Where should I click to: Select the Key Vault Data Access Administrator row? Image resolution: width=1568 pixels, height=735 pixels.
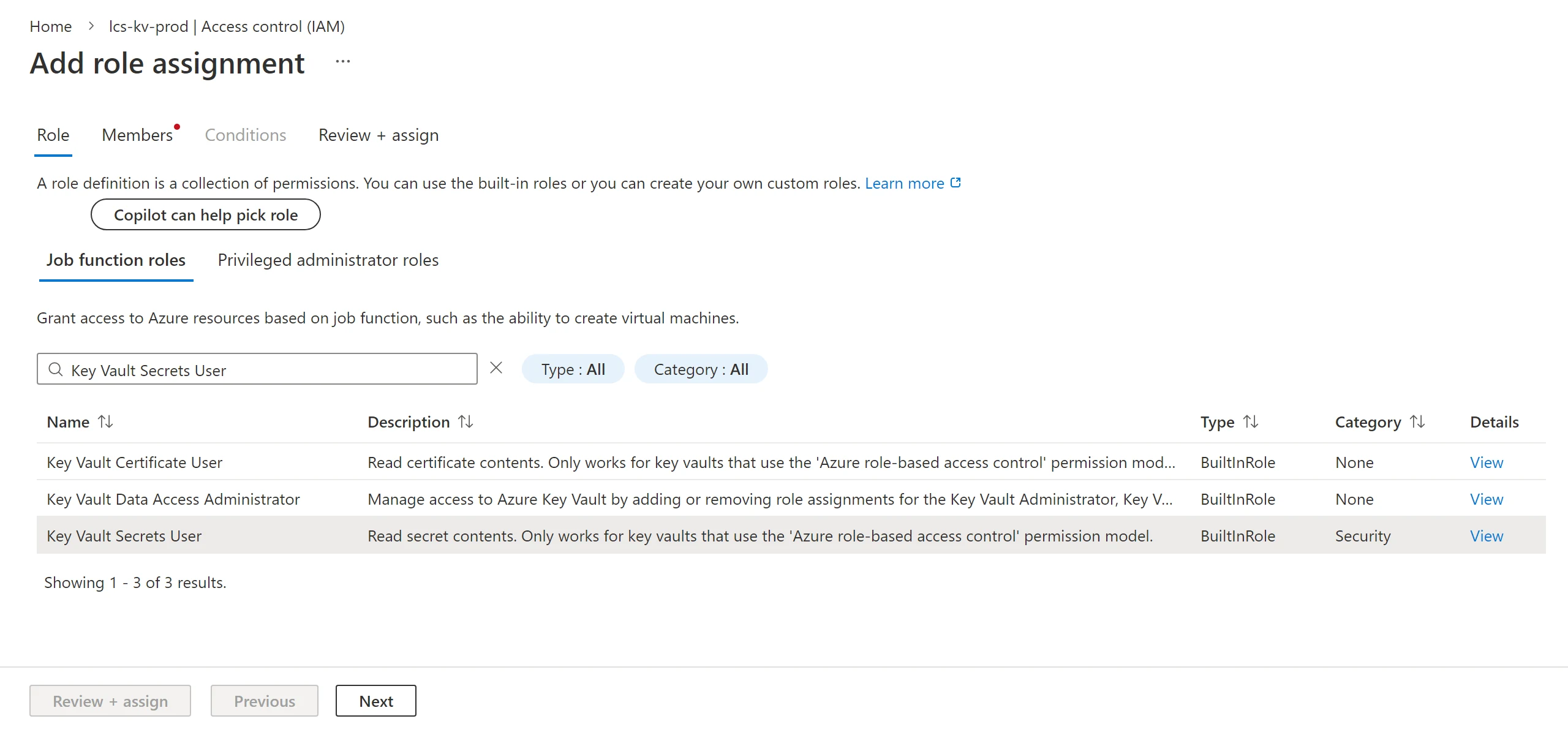click(x=791, y=499)
